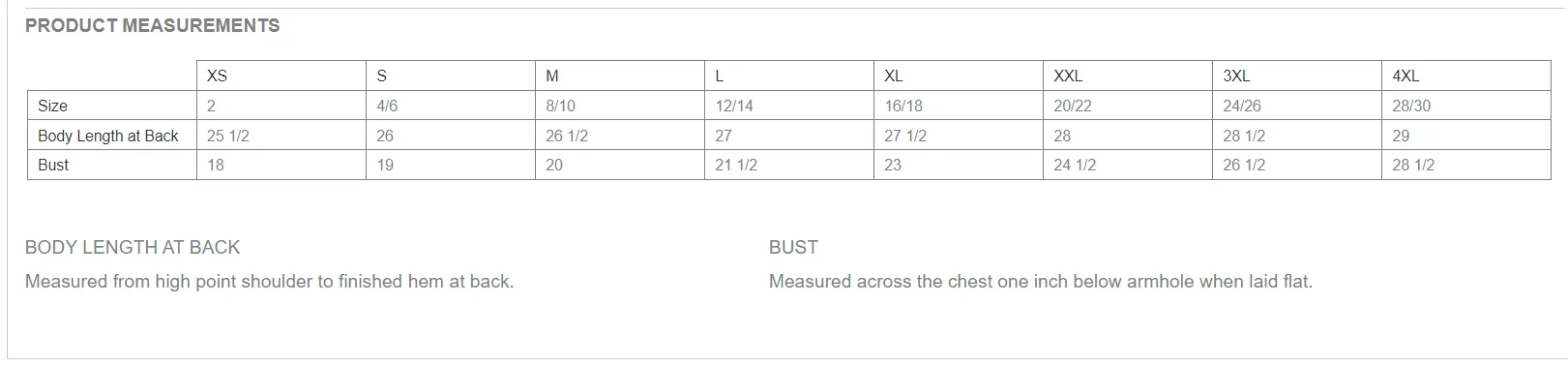Click the 24/26 size cell

pos(1296,106)
